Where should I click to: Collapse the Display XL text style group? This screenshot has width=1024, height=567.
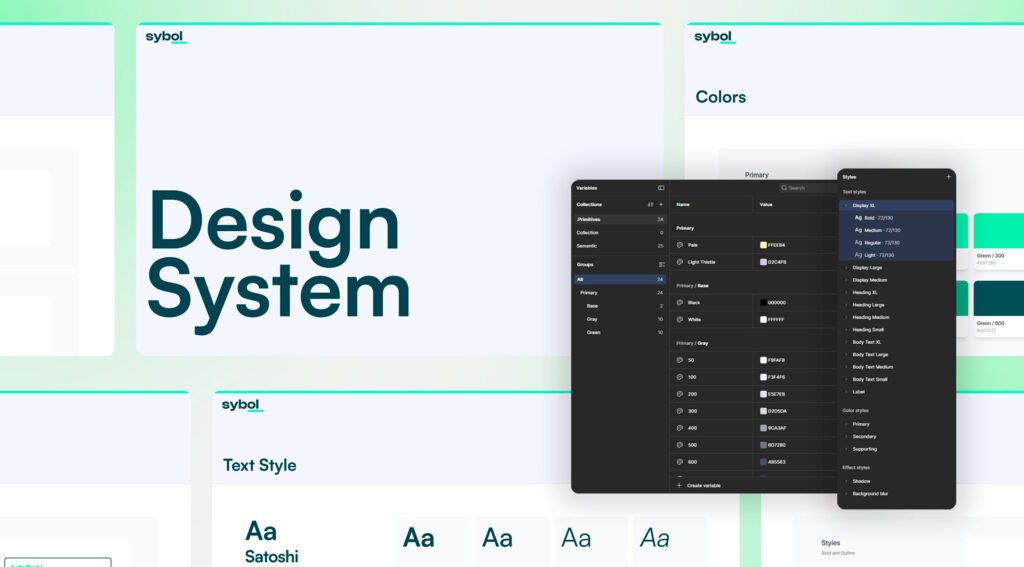[x=846, y=205]
